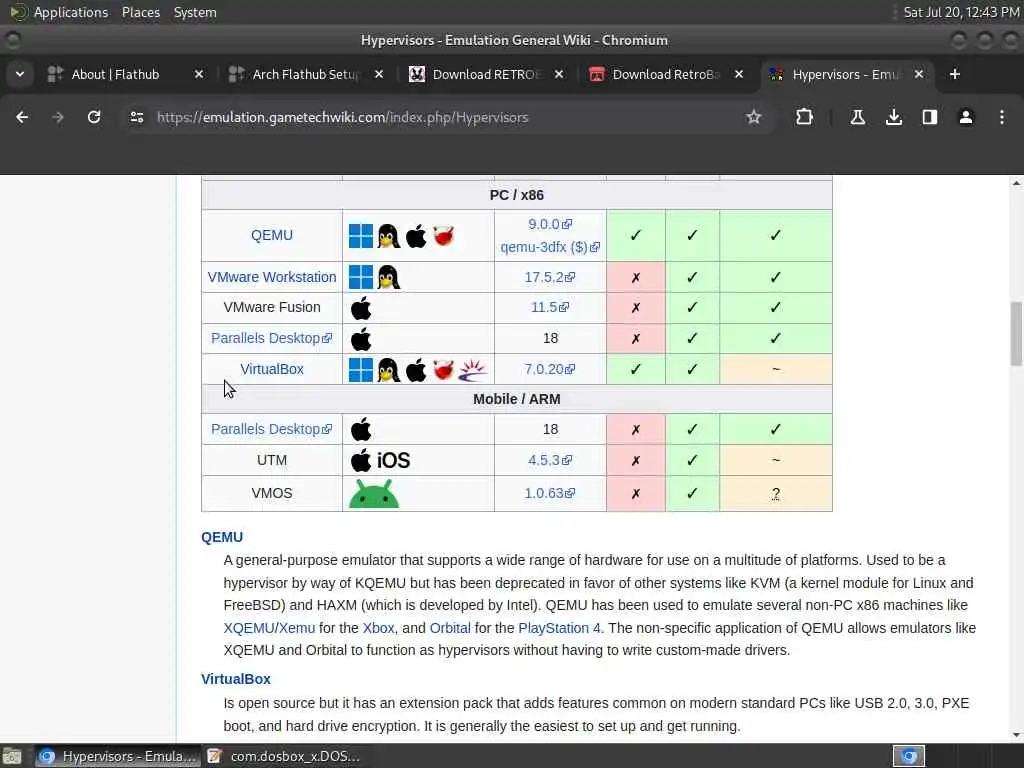Viewport: 1024px width, 768px height.
Task: Open a new browser tab
Action: point(955,74)
